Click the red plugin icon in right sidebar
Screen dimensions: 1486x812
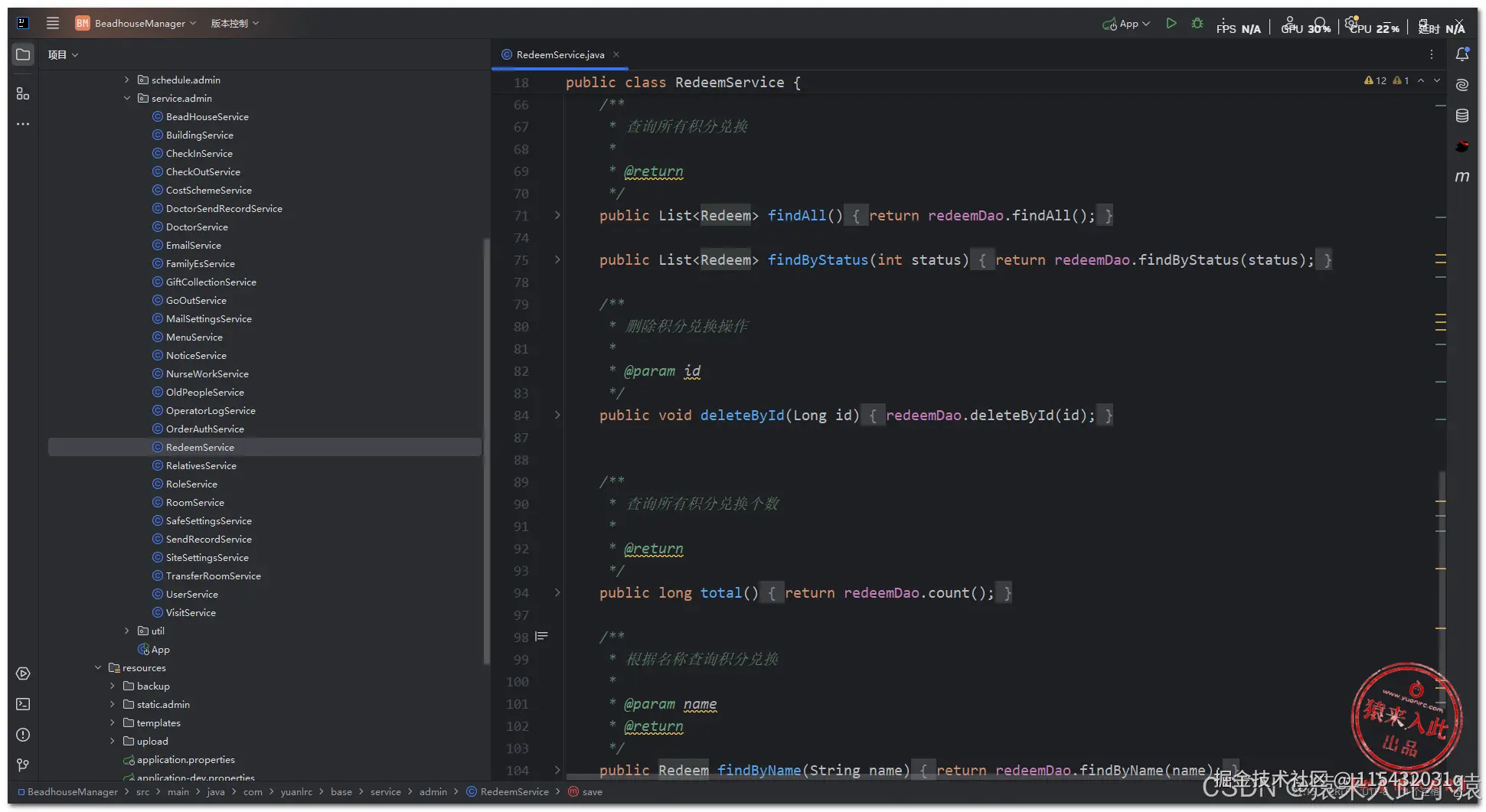click(1462, 146)
